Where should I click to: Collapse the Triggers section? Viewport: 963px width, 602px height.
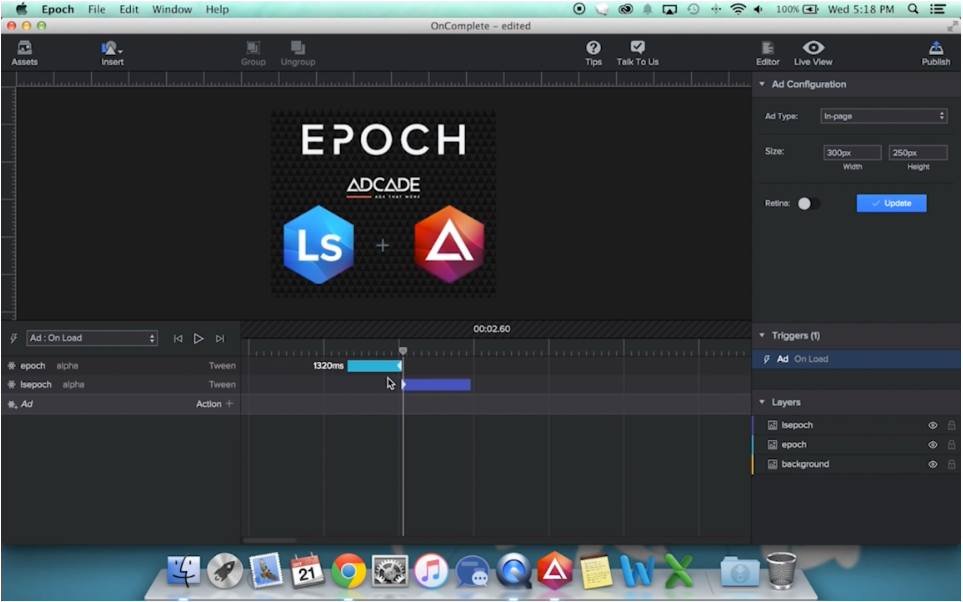(x=762, y=335)
